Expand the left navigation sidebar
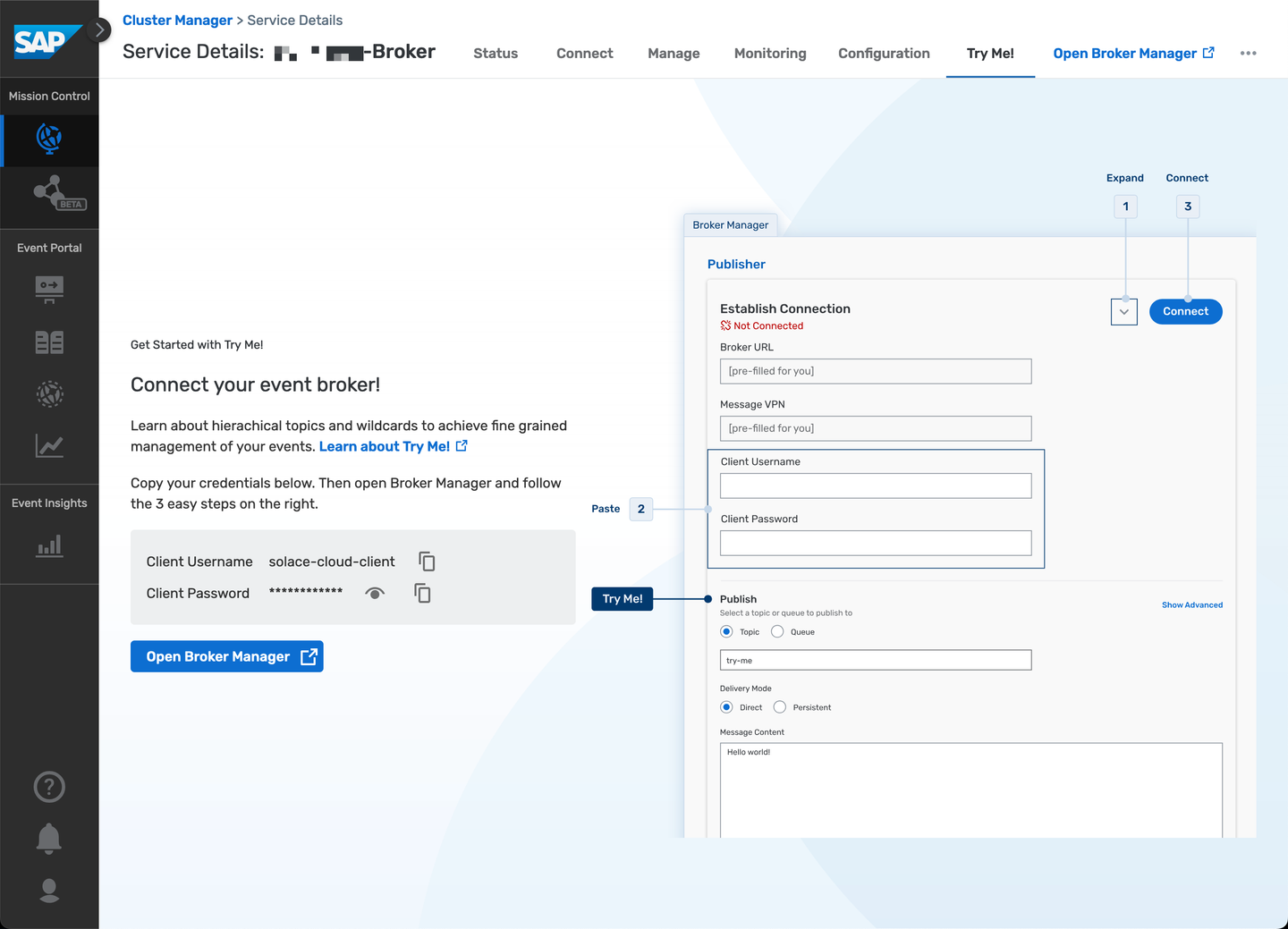This screenshot has height=929, width=1288. click(x=101, y=30)
